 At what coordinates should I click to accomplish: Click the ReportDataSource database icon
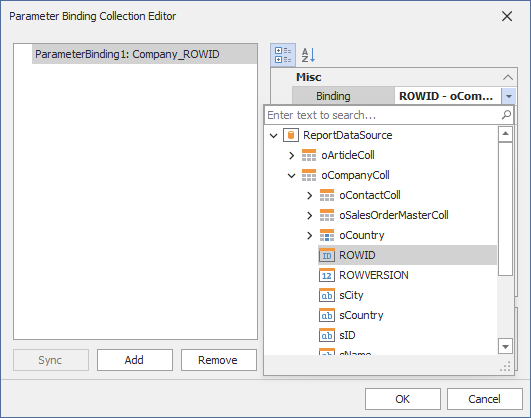tap(291, 135)
